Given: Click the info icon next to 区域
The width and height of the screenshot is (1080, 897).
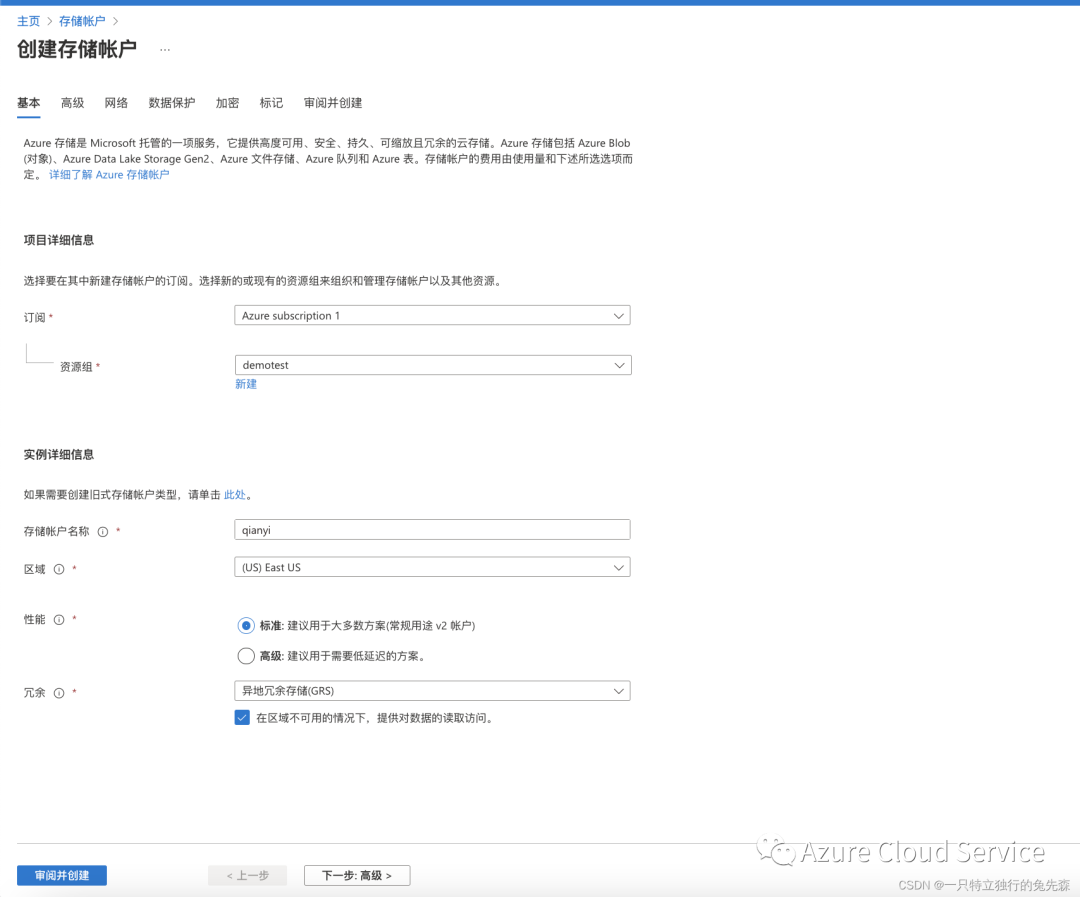Looking at the screenshot, I should (x=59, y=569).
